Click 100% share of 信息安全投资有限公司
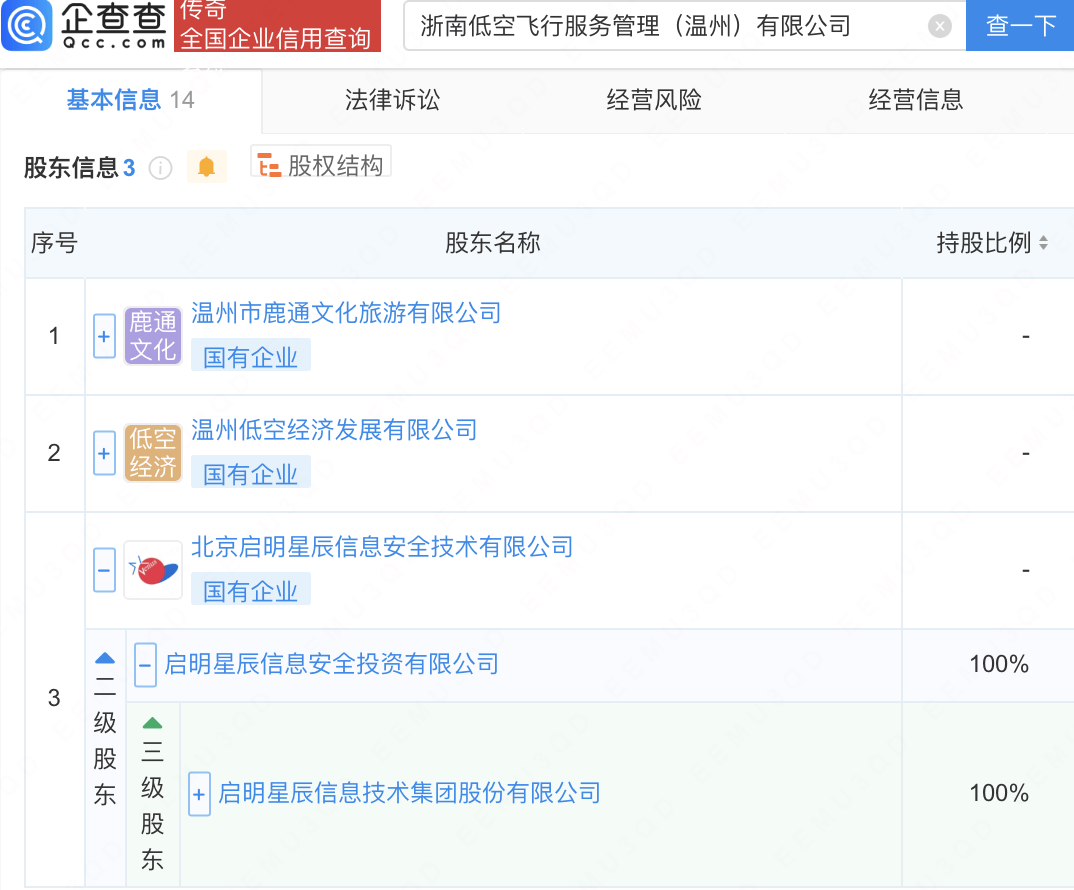This screenshot has height=890, width=1074. [x=999, y=664]
